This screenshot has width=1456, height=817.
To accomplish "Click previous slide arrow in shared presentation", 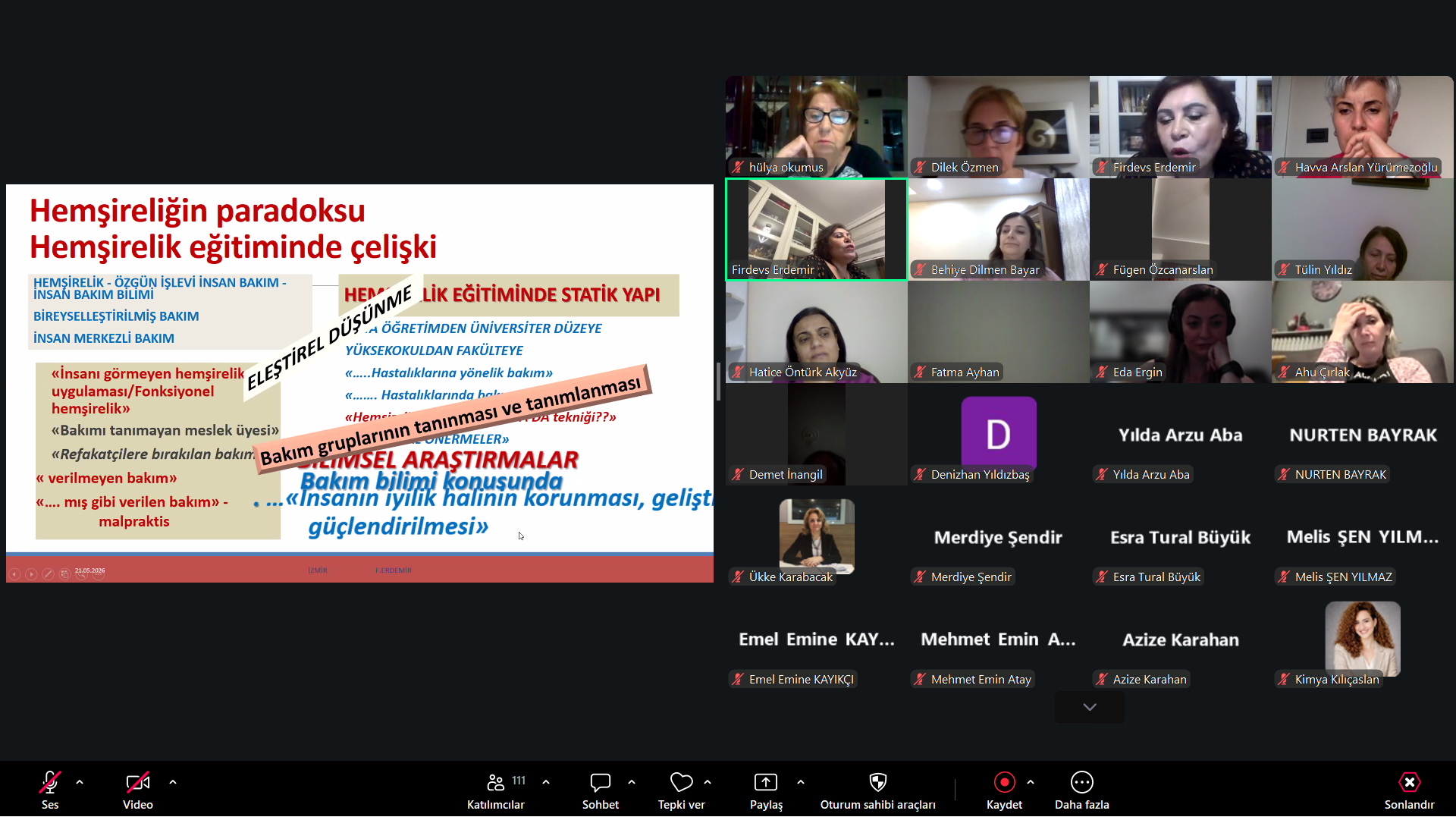I will [14, 574].
